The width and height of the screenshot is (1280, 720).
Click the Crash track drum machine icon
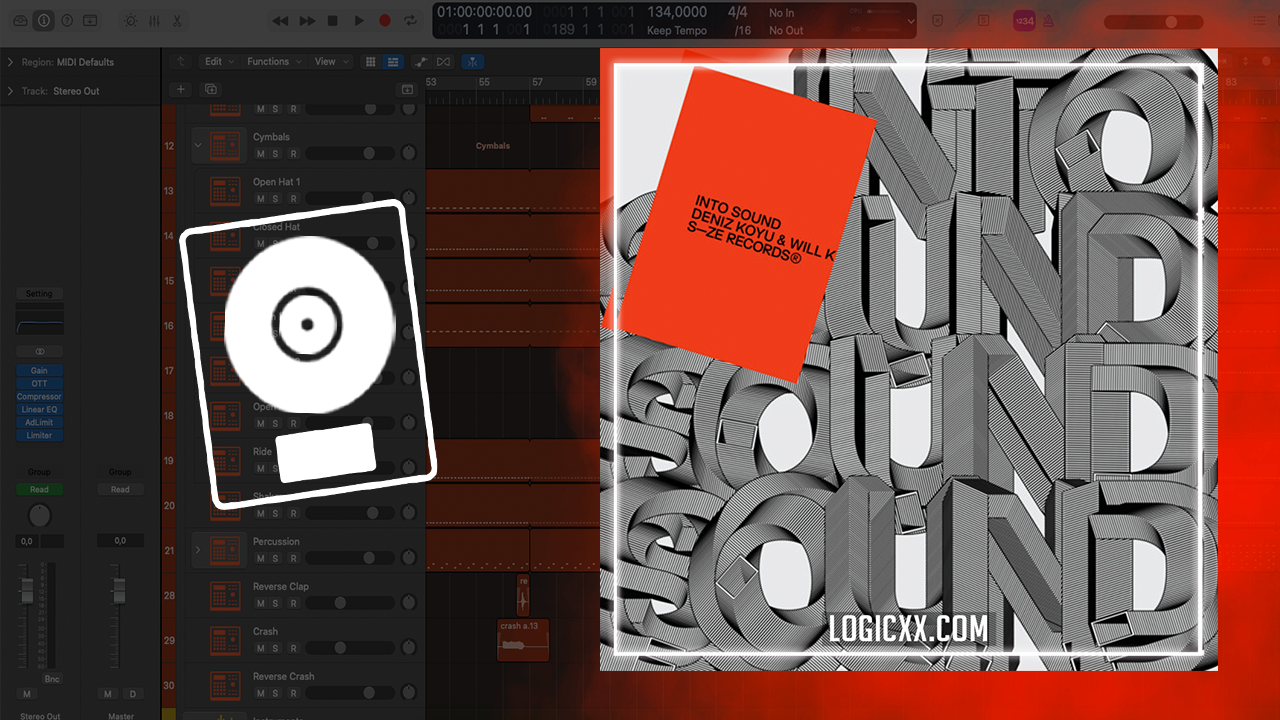(x=226, y=640)
